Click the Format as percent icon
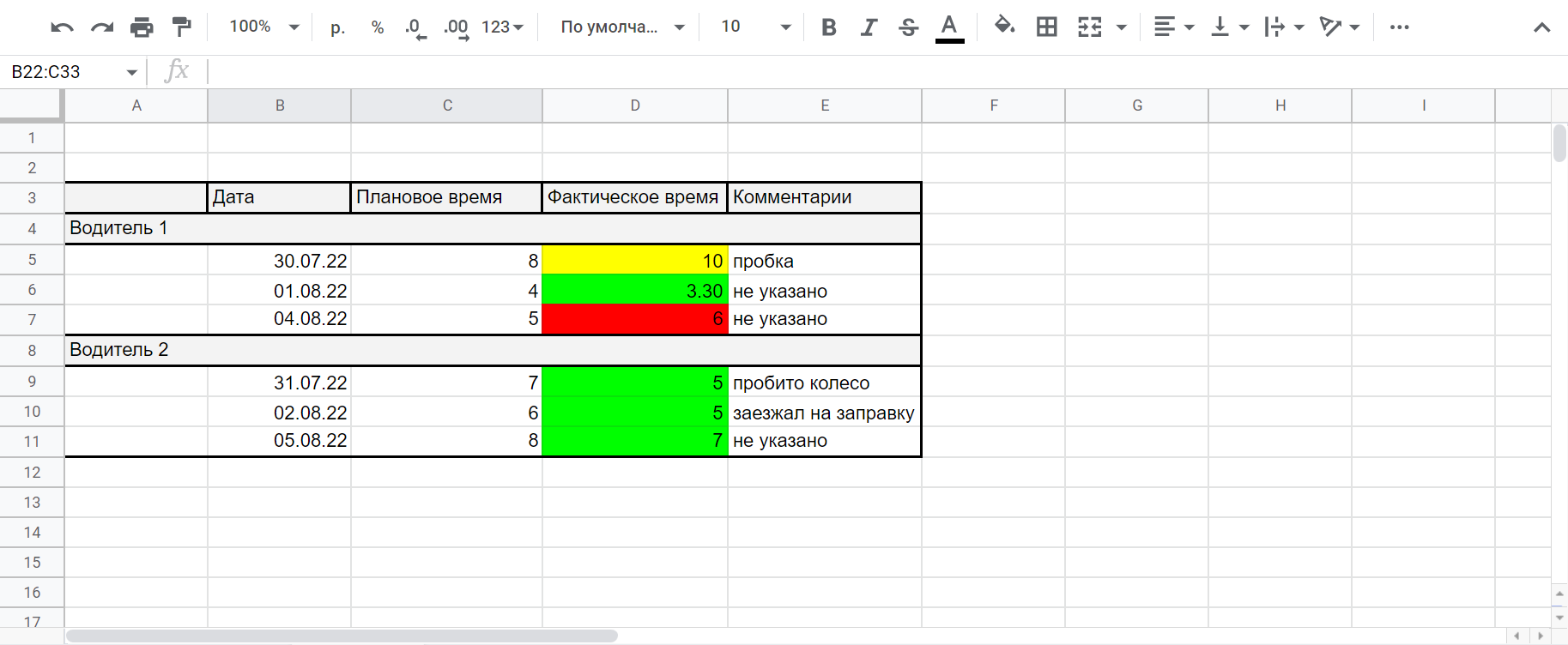This screenshot has width=1568, height=645. pyautogui.click(x=377, y=27)
